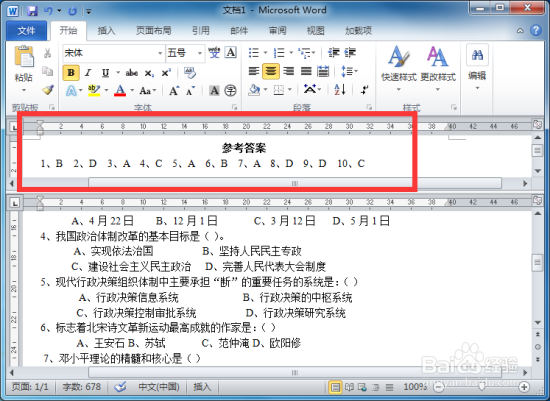
Task: Expand the borders dropdown
Action: (290, 89)
